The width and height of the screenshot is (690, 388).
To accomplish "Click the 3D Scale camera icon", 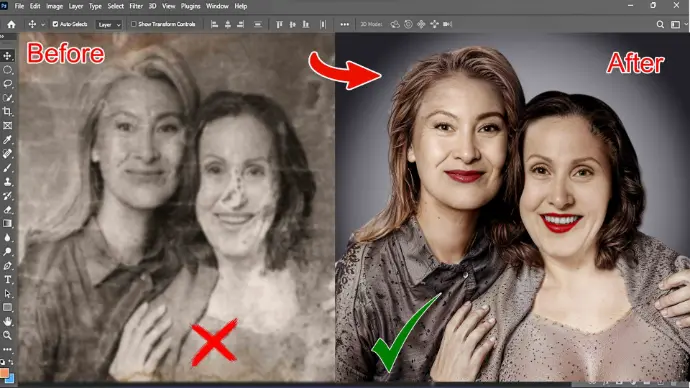I will (448, 25).
